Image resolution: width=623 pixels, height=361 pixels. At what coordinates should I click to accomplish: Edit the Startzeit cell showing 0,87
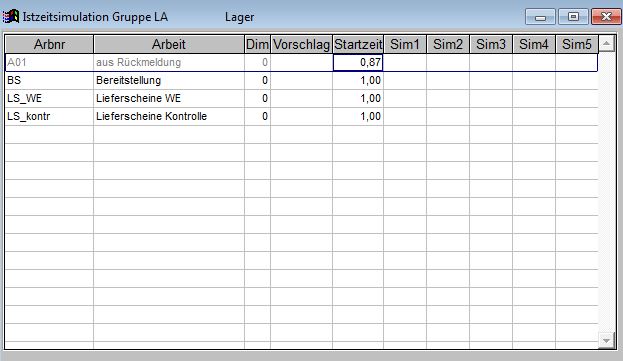tap(358, 62)
